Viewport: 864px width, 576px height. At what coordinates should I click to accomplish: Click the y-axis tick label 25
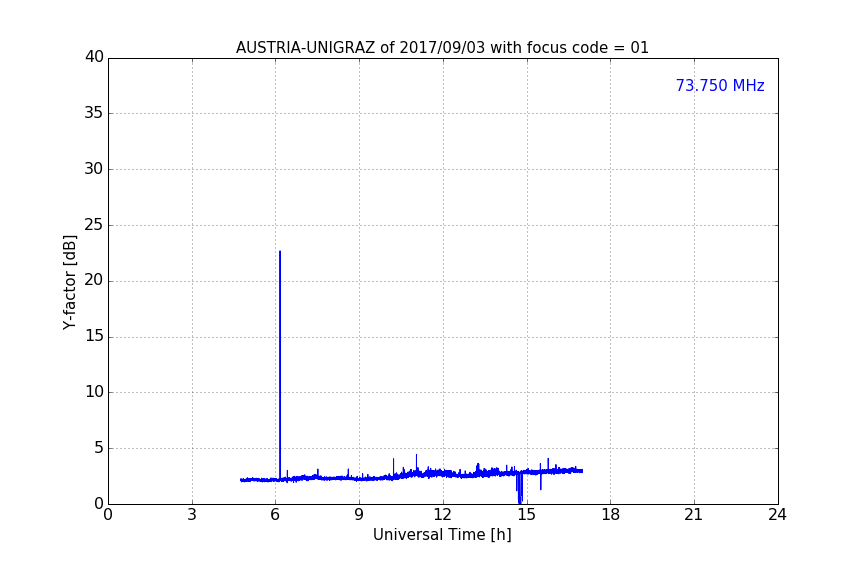94,225
